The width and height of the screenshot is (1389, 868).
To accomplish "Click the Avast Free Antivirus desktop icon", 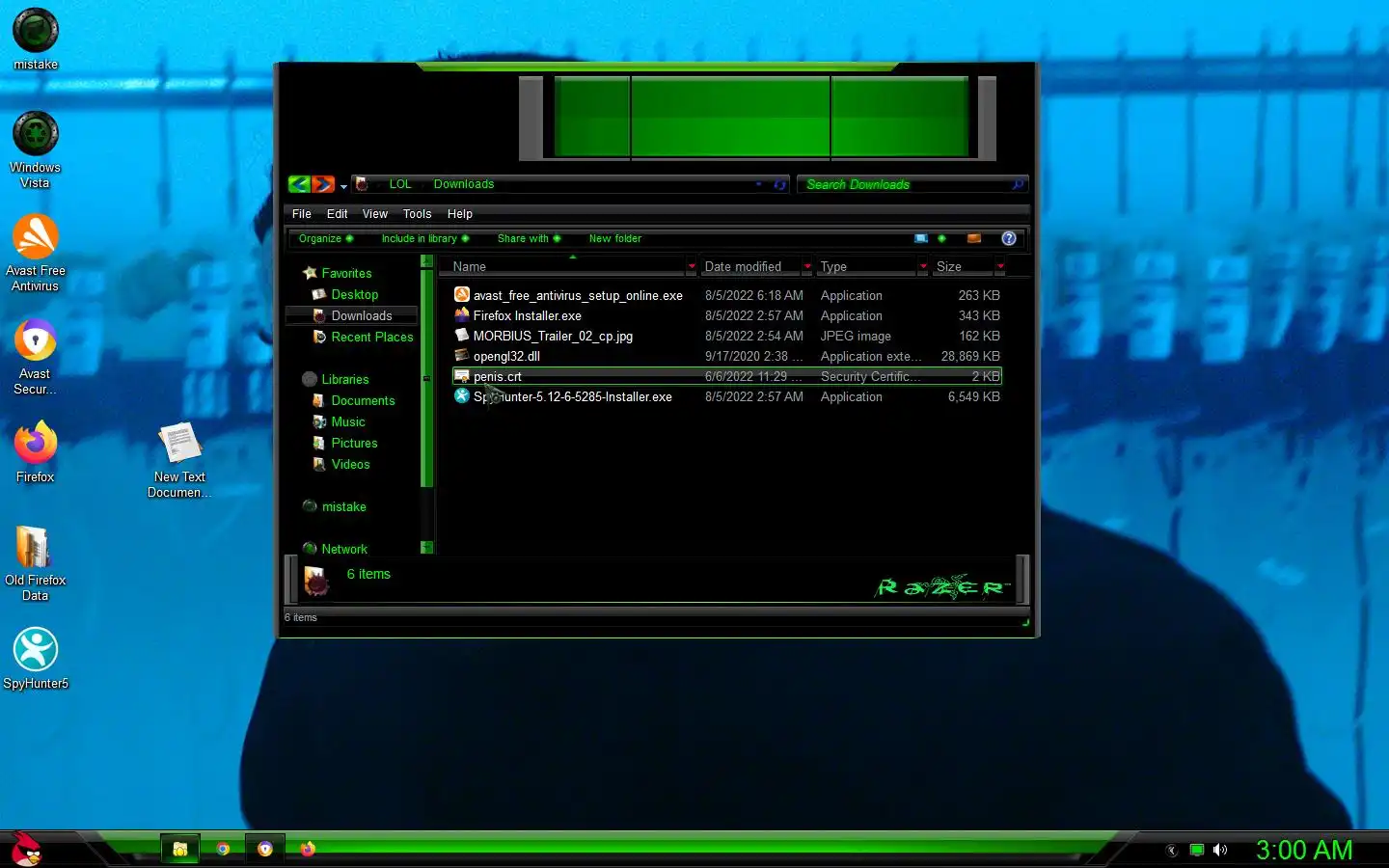I will (x=36, y=253).
